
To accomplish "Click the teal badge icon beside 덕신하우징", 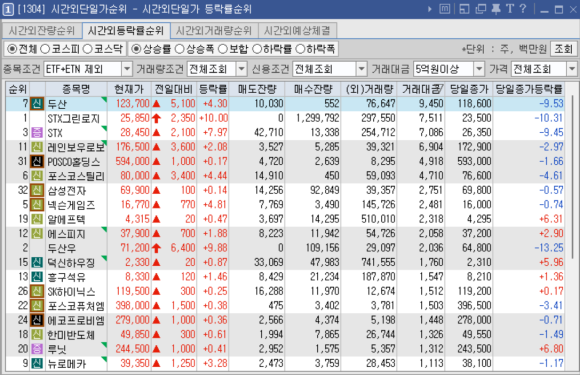I will click(37, 262).
